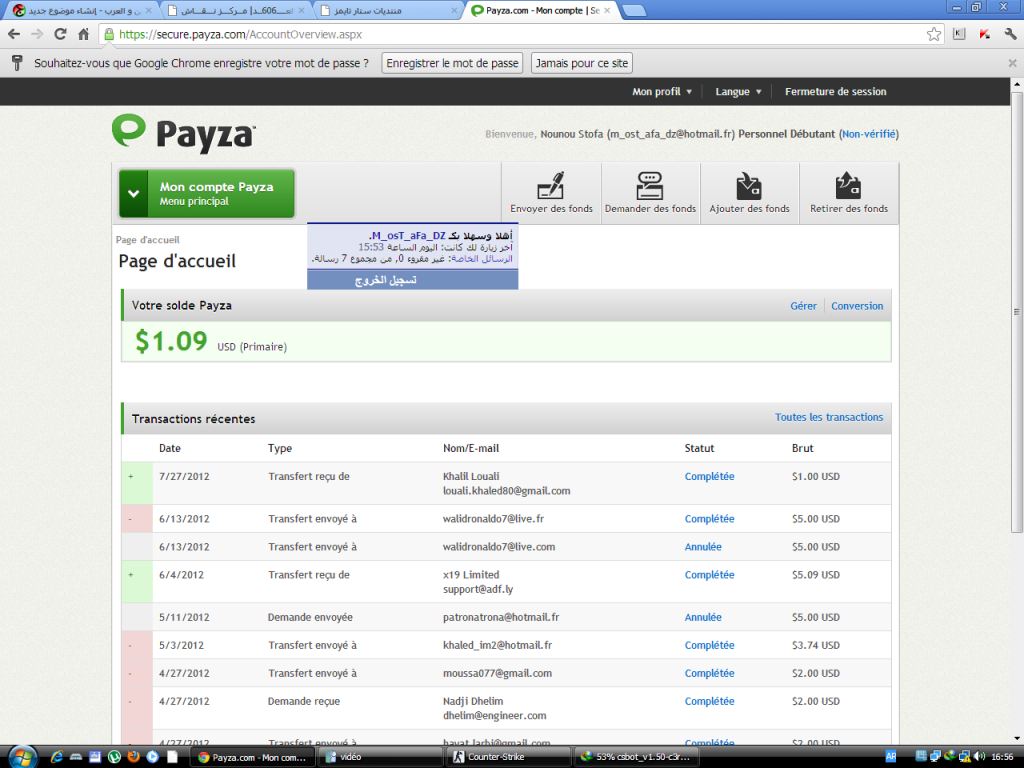This screenshot has height=768, width=1024.
Task: Click Enregistrer le mot de passe button
Action: pyautogui.click(x=452, y=63)
